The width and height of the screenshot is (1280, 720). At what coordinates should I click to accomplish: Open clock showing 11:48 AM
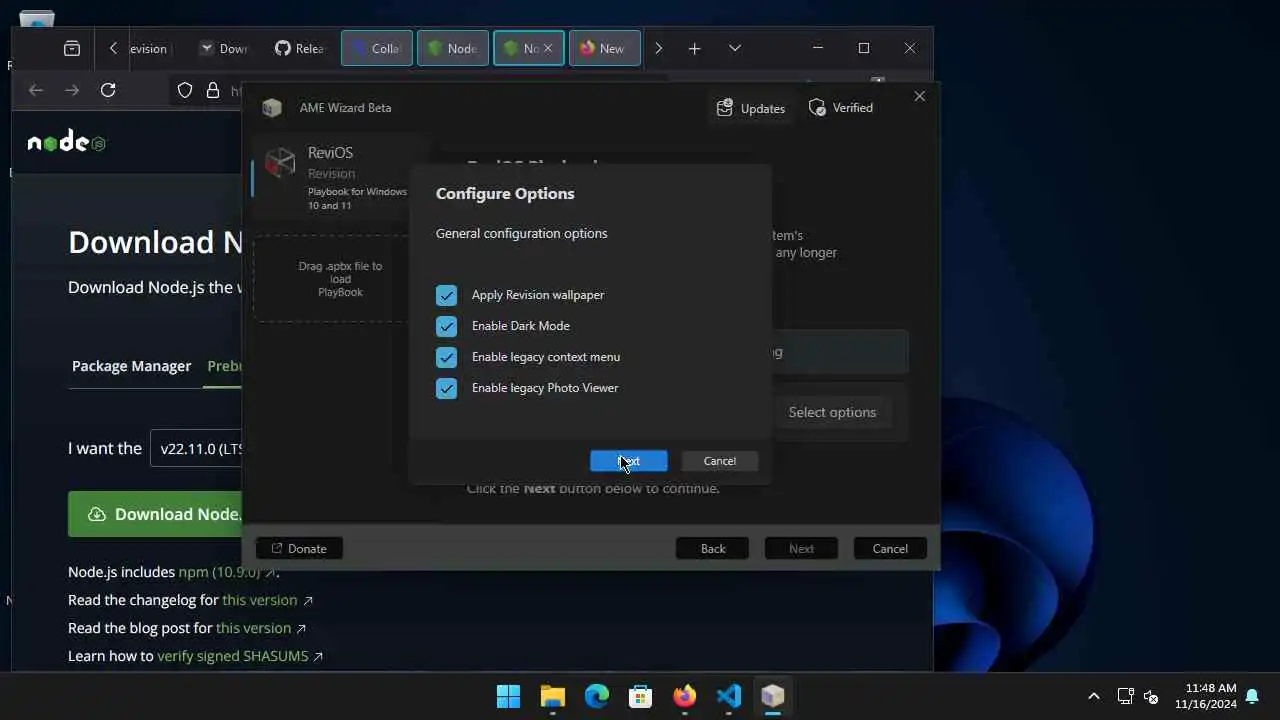1206,696
